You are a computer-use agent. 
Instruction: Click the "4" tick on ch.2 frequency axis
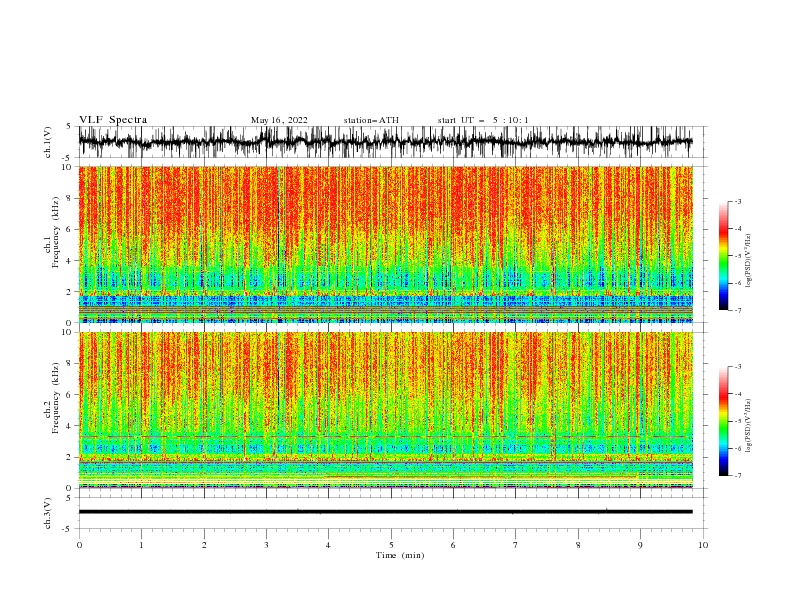tap(70, 426)
